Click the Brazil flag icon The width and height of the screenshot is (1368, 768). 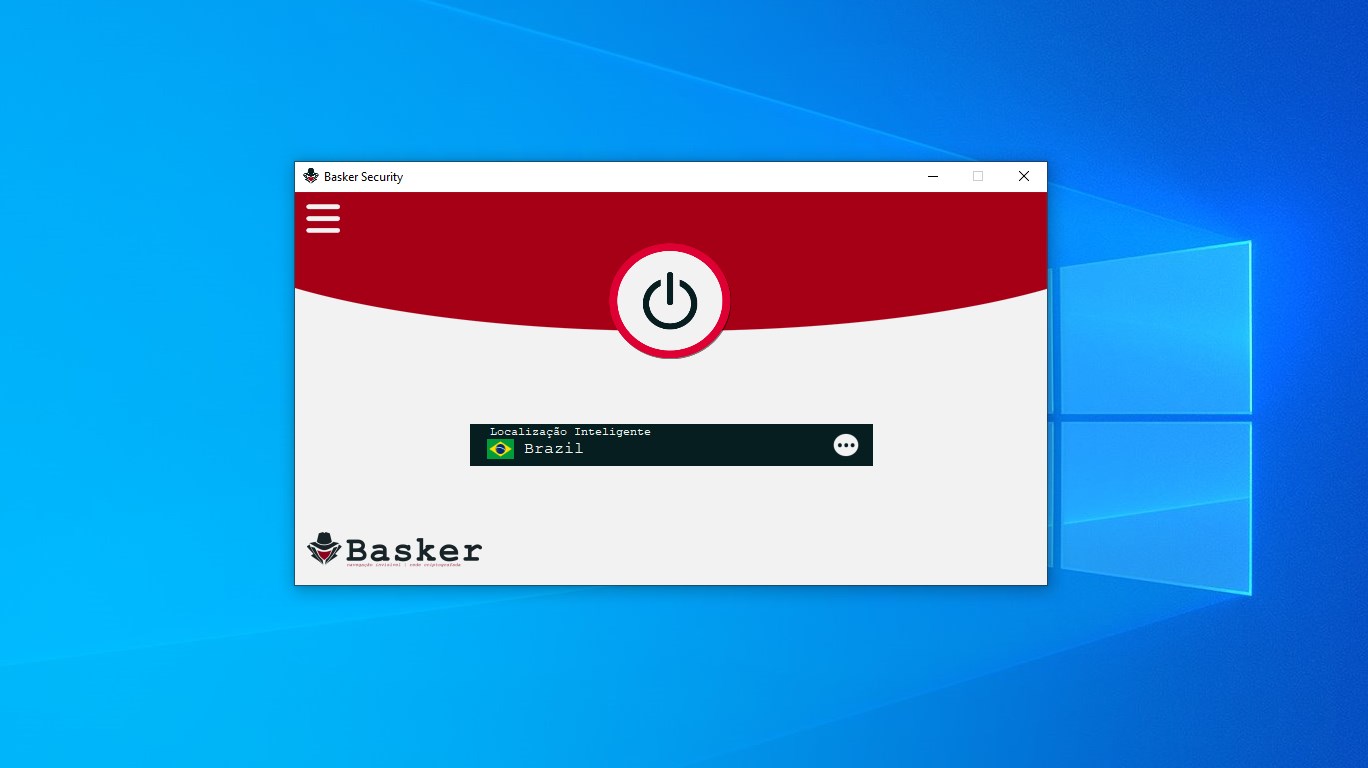(x=500, y=449)
